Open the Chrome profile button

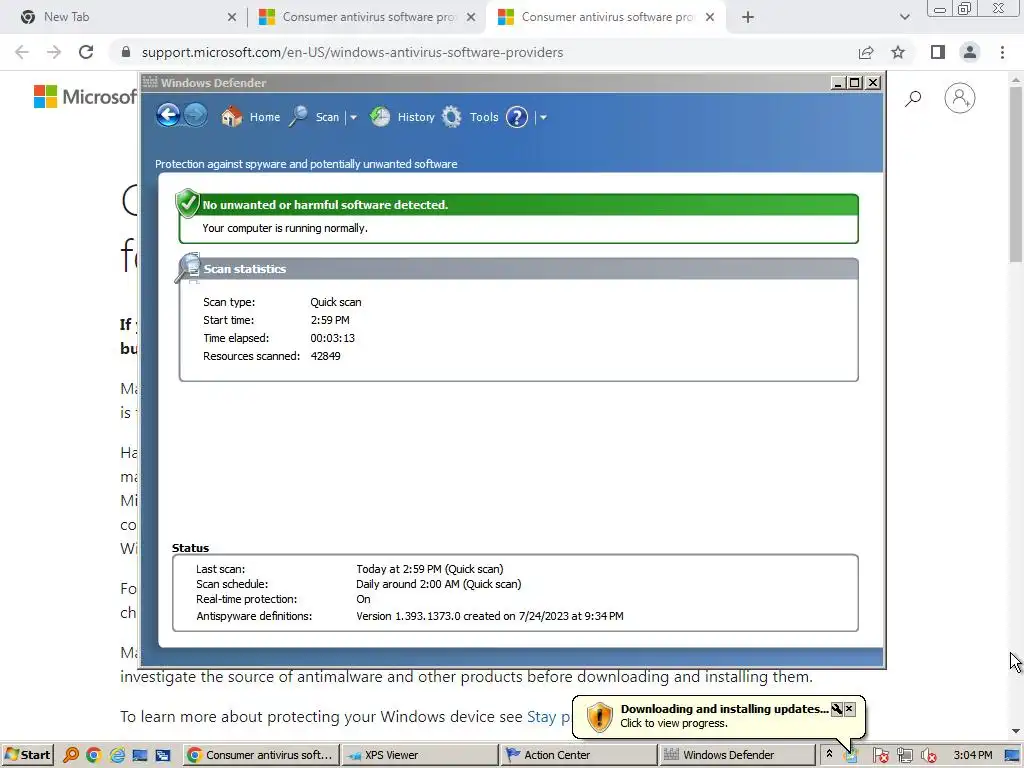point(970,52)
